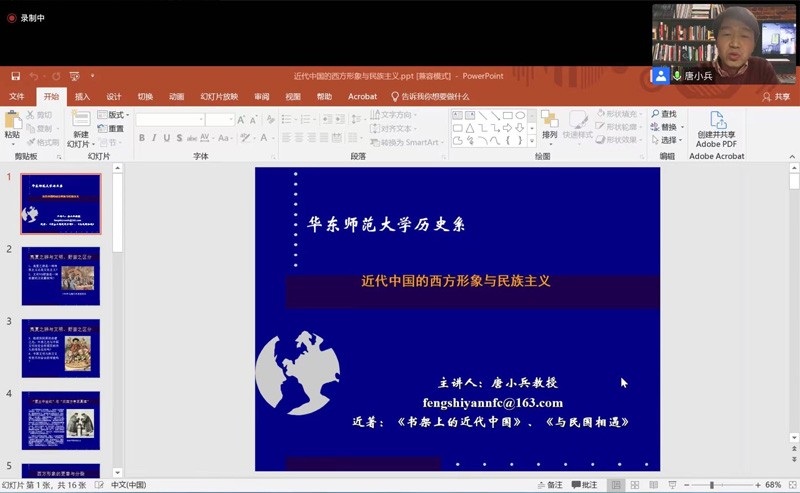Screen dimensions: 800x493
Task: Click the 68% zoom level
Action: pos(773,485)
